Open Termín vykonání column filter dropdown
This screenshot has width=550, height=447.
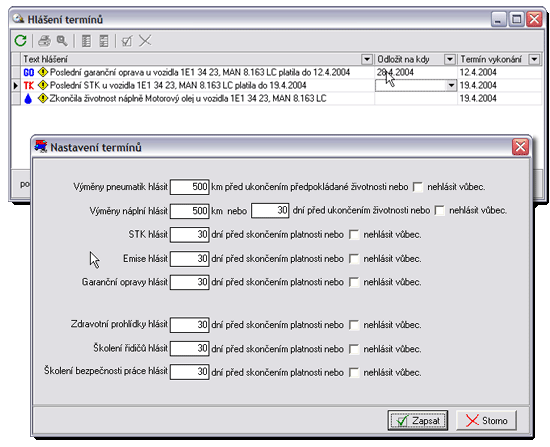pyautogui.click(x=534, y=59)
